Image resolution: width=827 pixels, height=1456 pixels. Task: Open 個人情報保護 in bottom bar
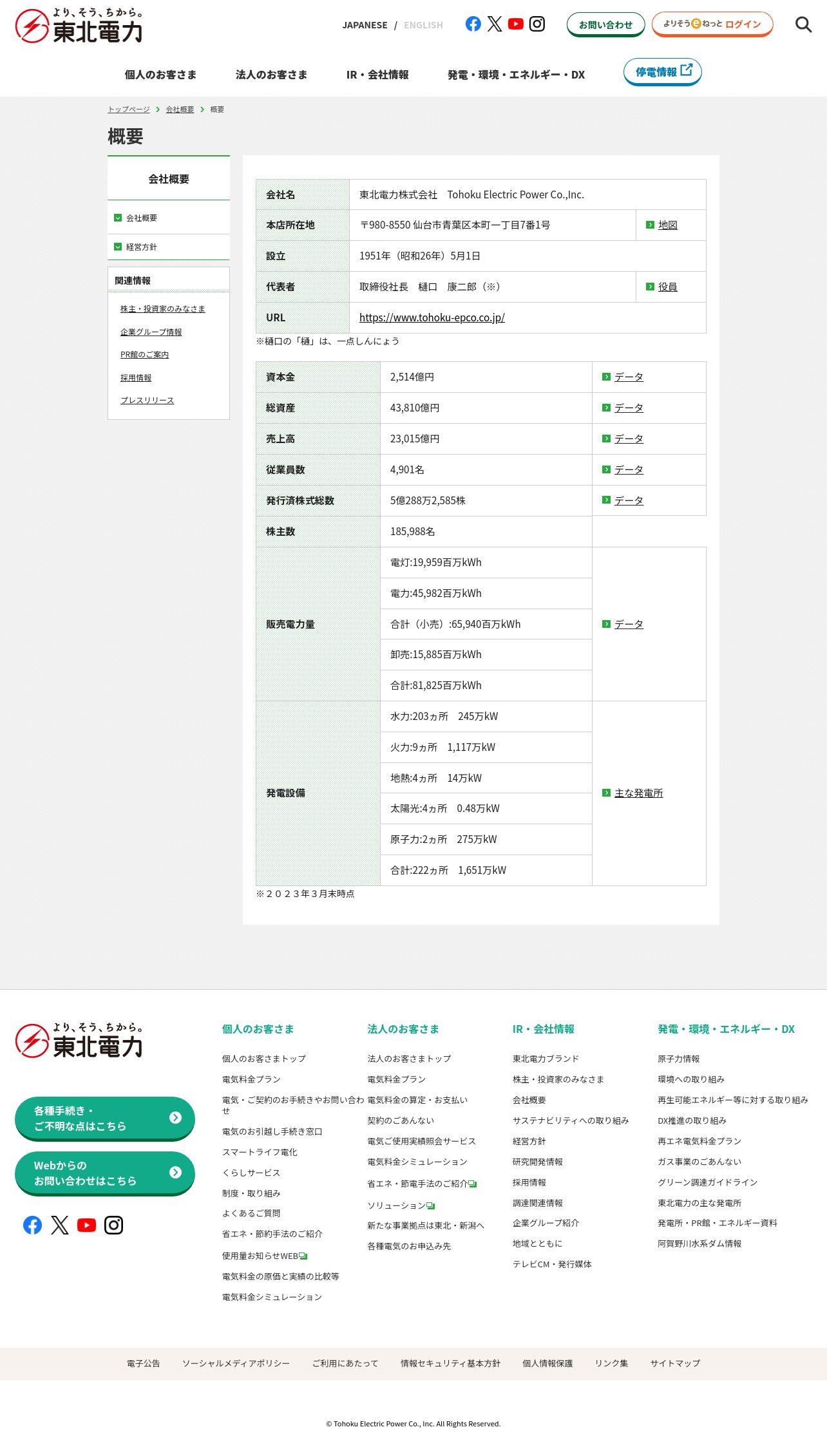pos(547,1363)
